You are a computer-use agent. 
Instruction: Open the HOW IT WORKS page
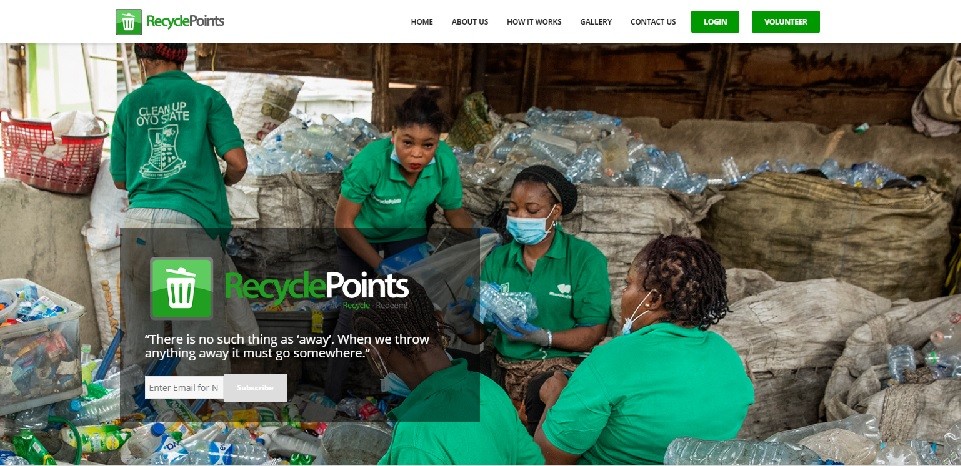coord(534,22)
